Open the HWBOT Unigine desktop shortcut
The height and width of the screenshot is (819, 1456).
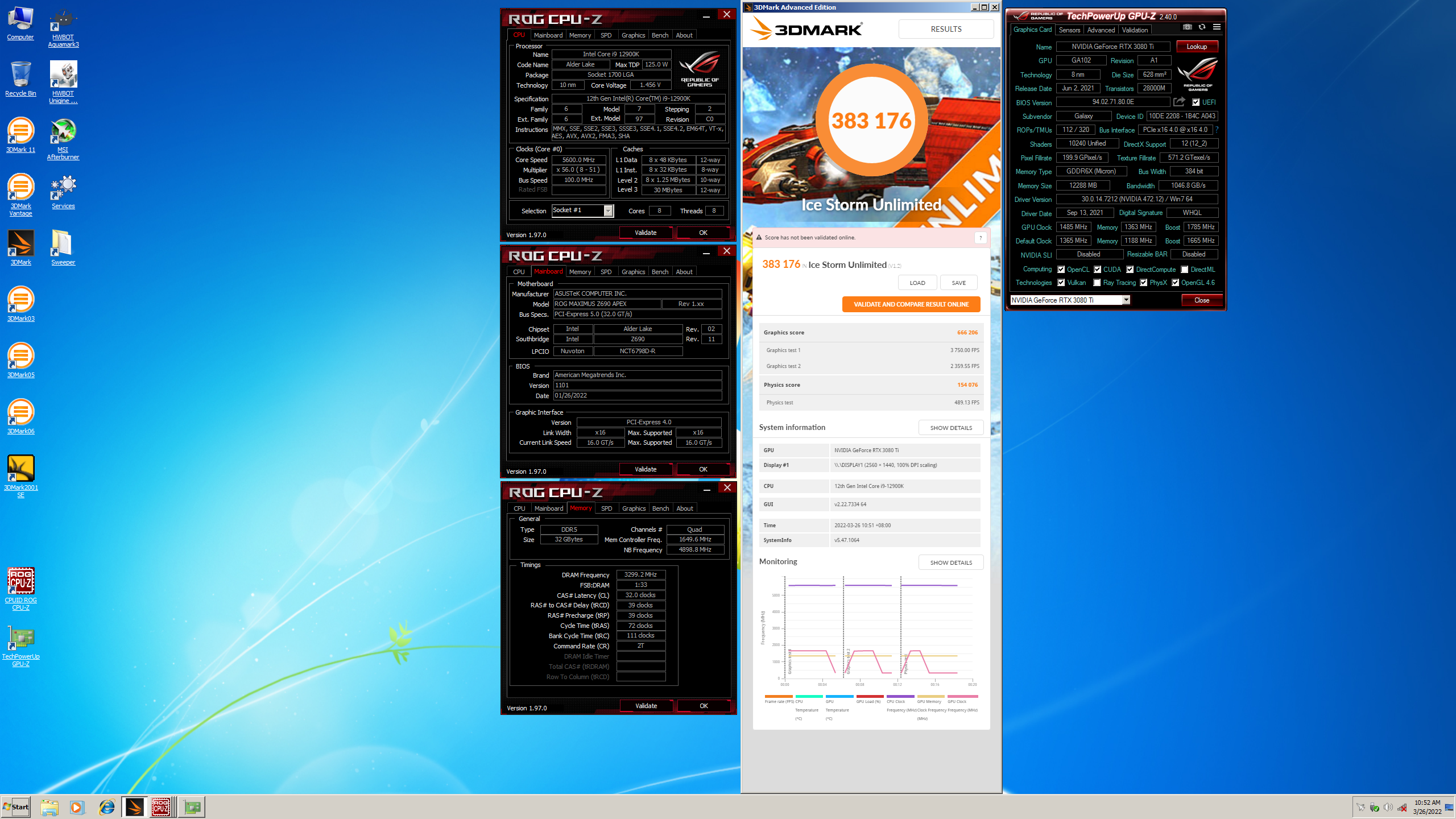coord(63,82)
